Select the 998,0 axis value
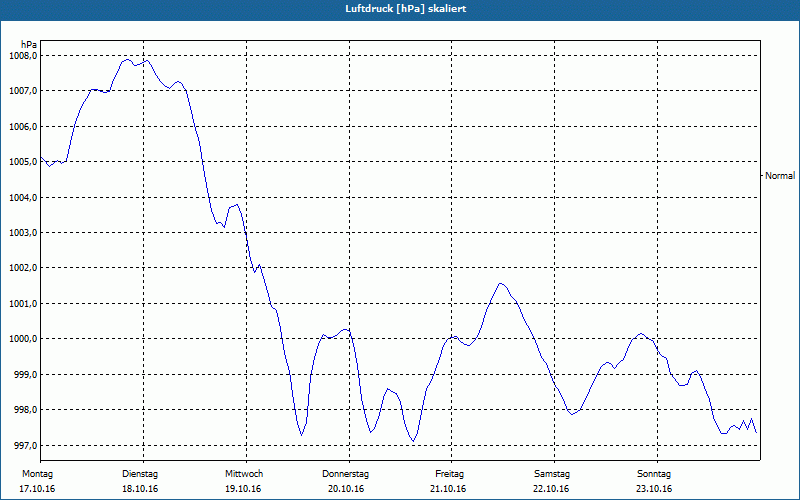Screen dimensions: 800x500 click(26, 410)
